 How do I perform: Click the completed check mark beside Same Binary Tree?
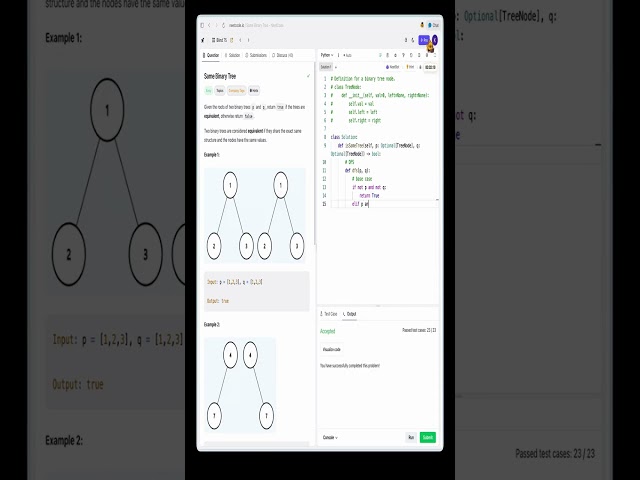tap(309, 76)
